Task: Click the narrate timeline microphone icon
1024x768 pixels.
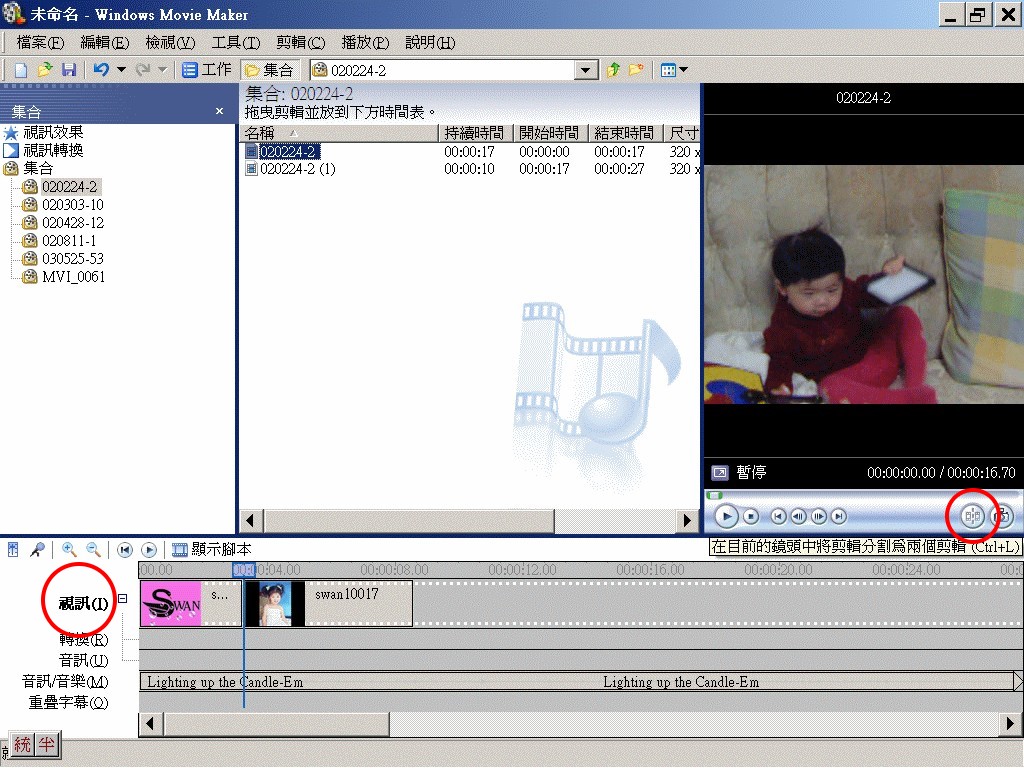Action: tap(37, 549)
